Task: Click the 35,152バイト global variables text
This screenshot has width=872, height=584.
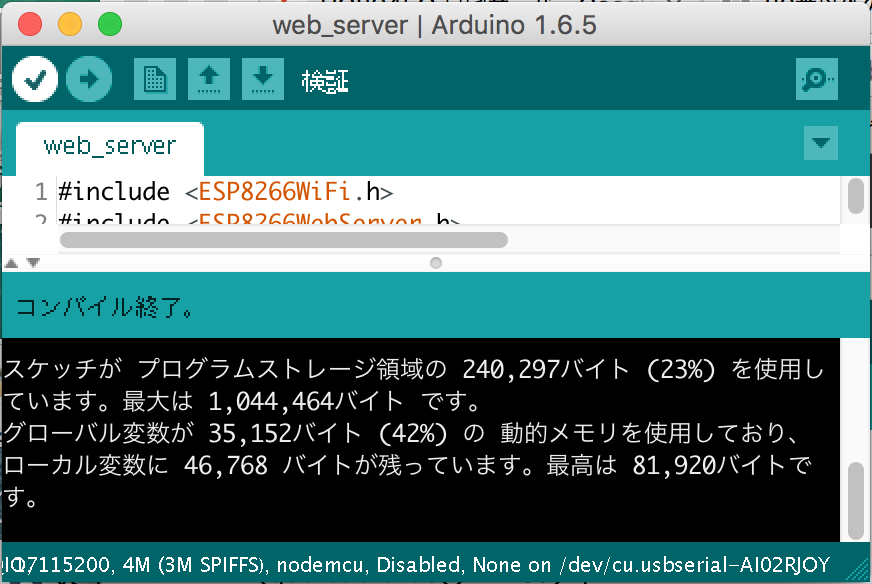Action: point(285,433)
